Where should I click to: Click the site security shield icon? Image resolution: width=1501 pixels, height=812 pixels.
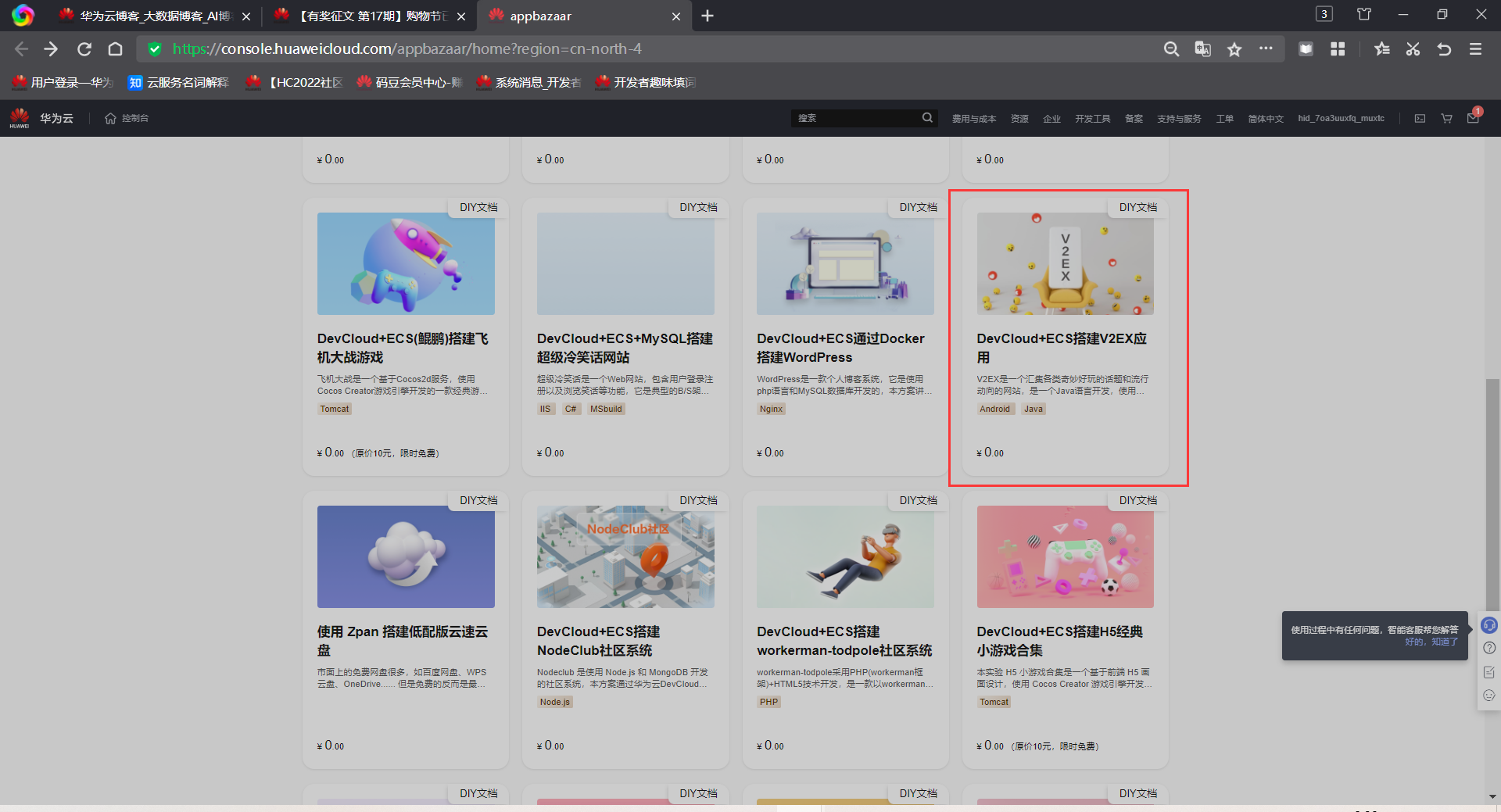(x=155, y=49)
